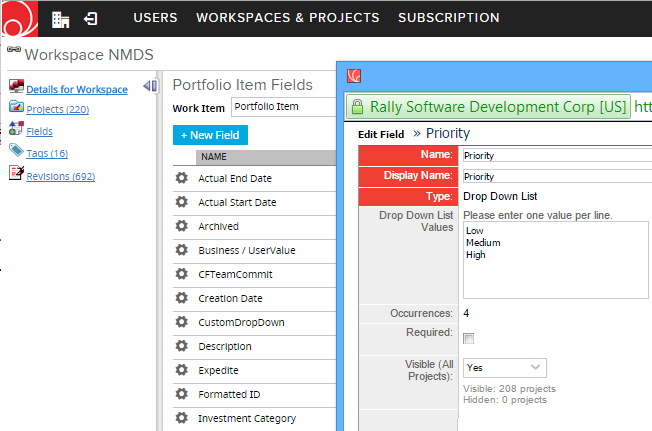Open gear menu for Formatted ID
The height and width of the screenshot is (431, 652).
click(x=181, y=394)
